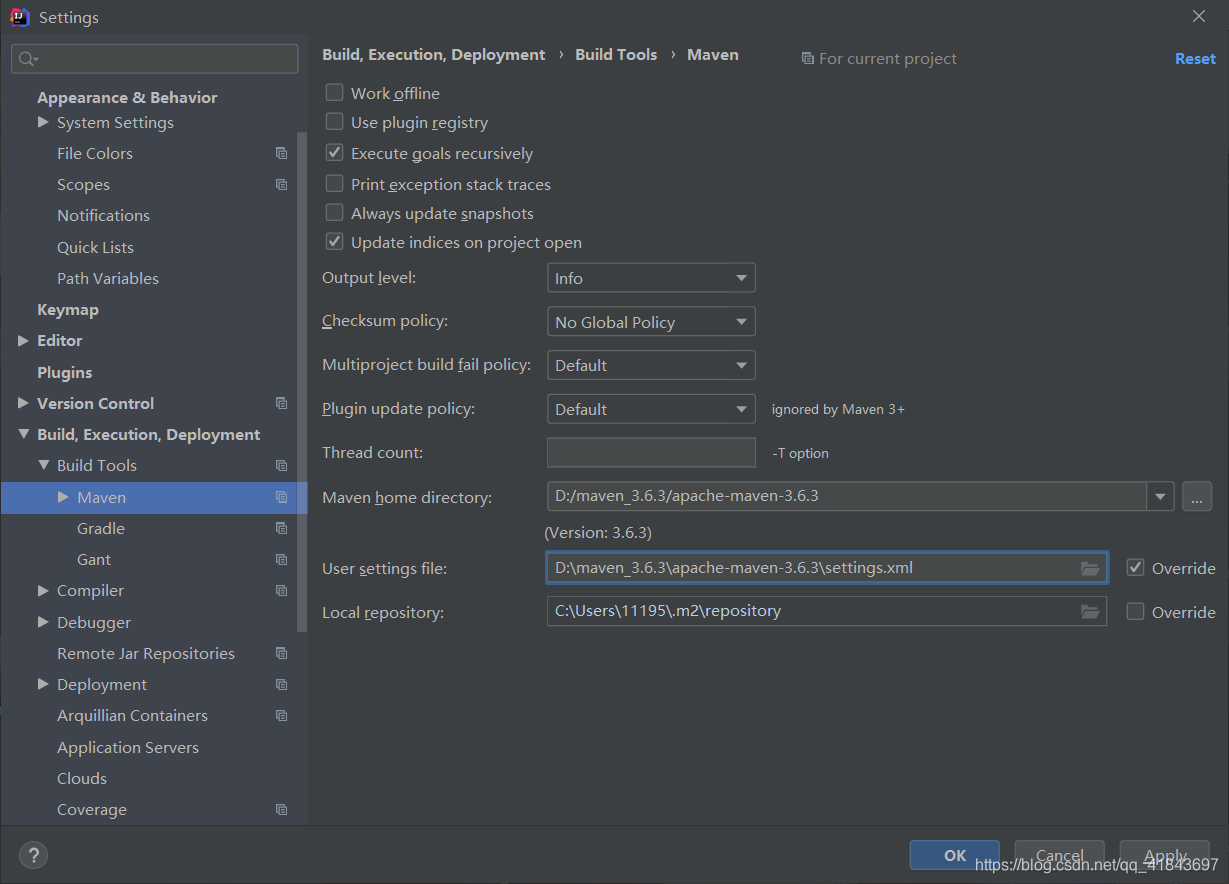Uncheck Execute goals recursively
Screen dimensions: 1229x884
335,153
